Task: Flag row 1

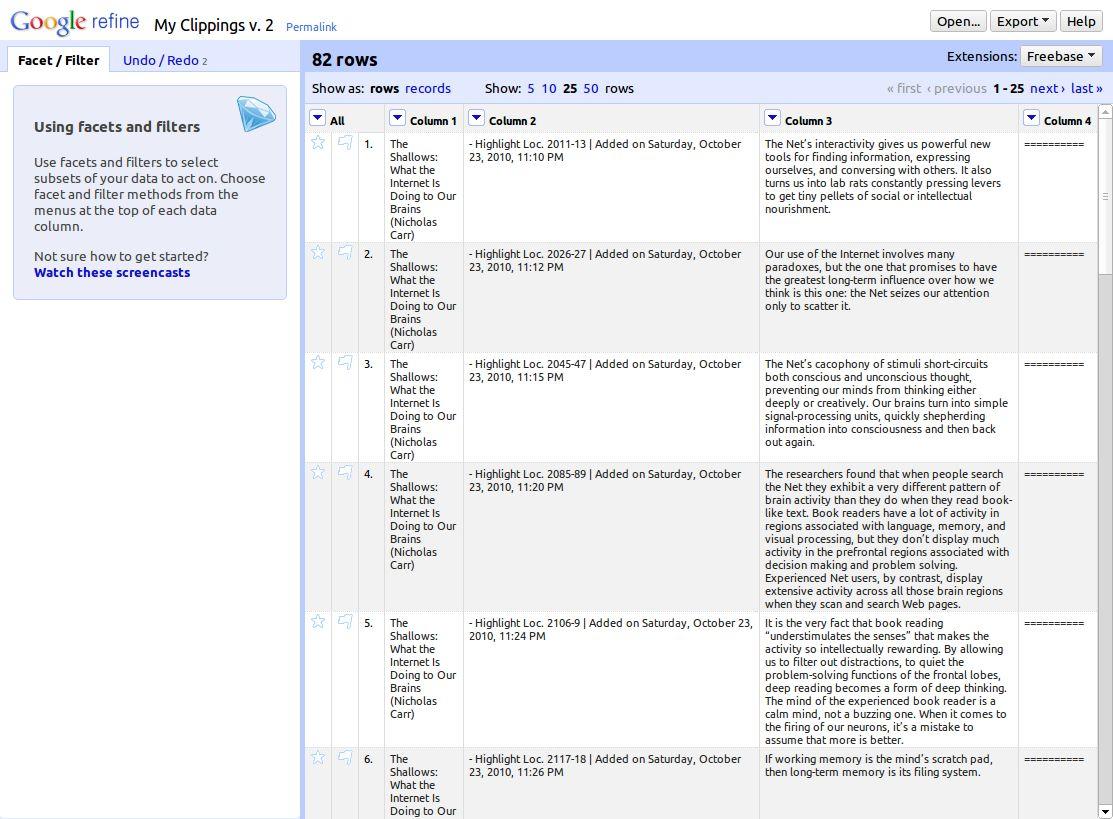Action: coord(345,143)
